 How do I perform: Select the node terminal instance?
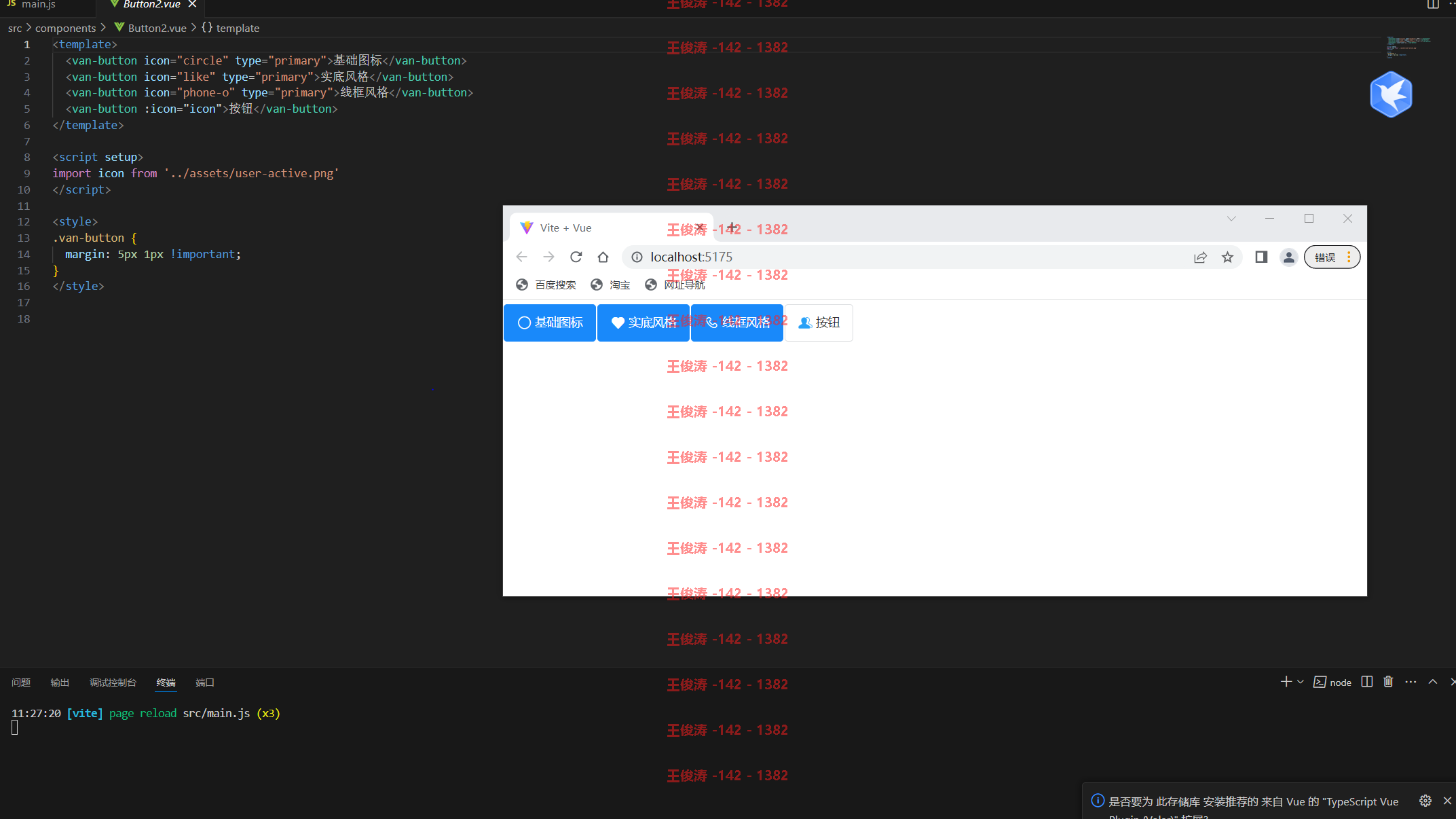1332,682
